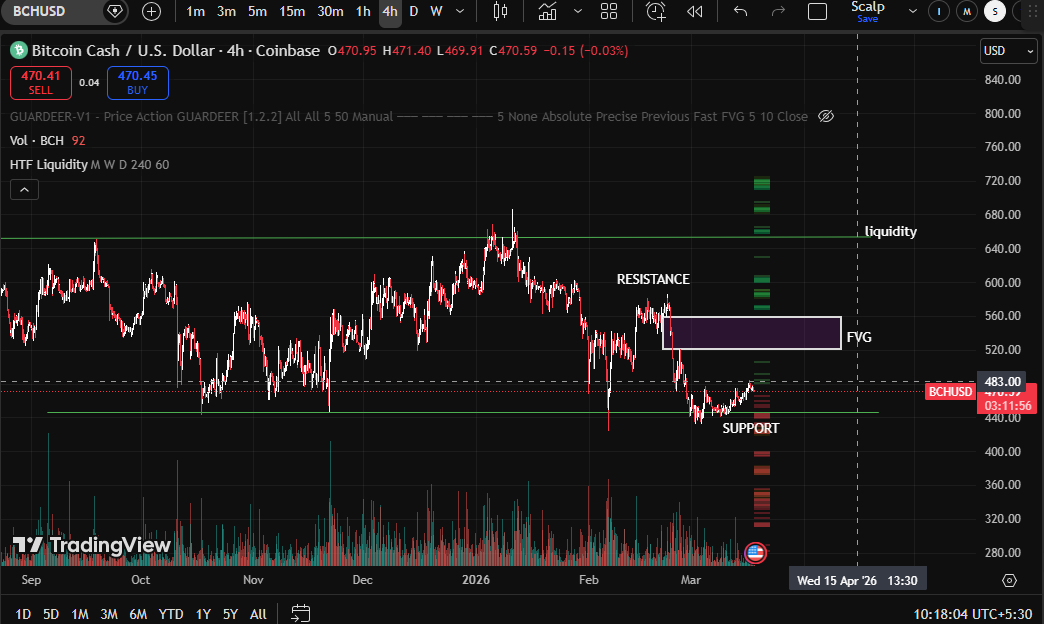Toggle fullscreen with the rectangle icon
Image resolution: width=1044 pixels, height=624 pixels.
[x=817, y=12]
